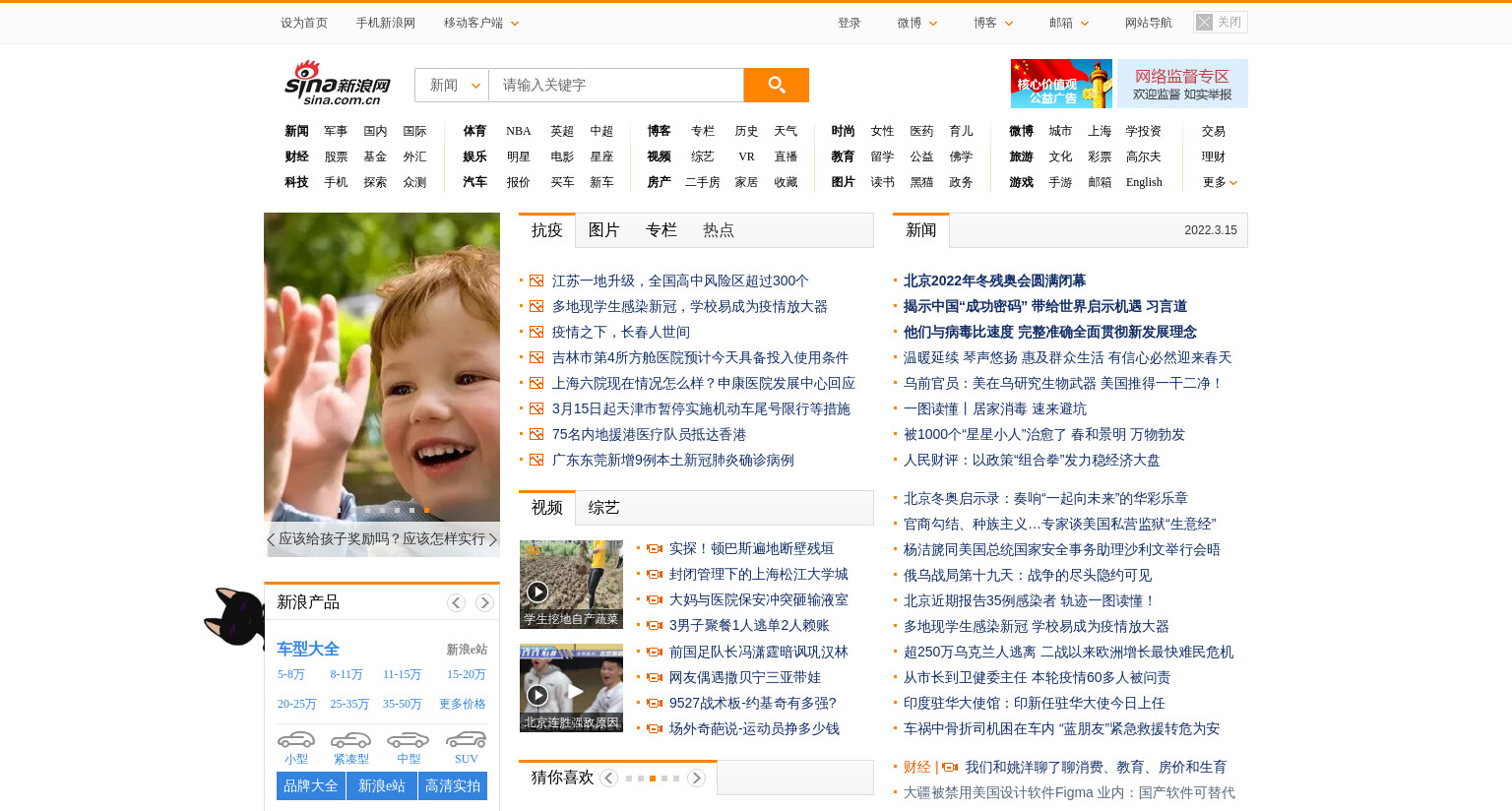
Task: Click video icon beside 3男子聚餐1人逃单2人赖账
Action: click(x=655, y=625)
